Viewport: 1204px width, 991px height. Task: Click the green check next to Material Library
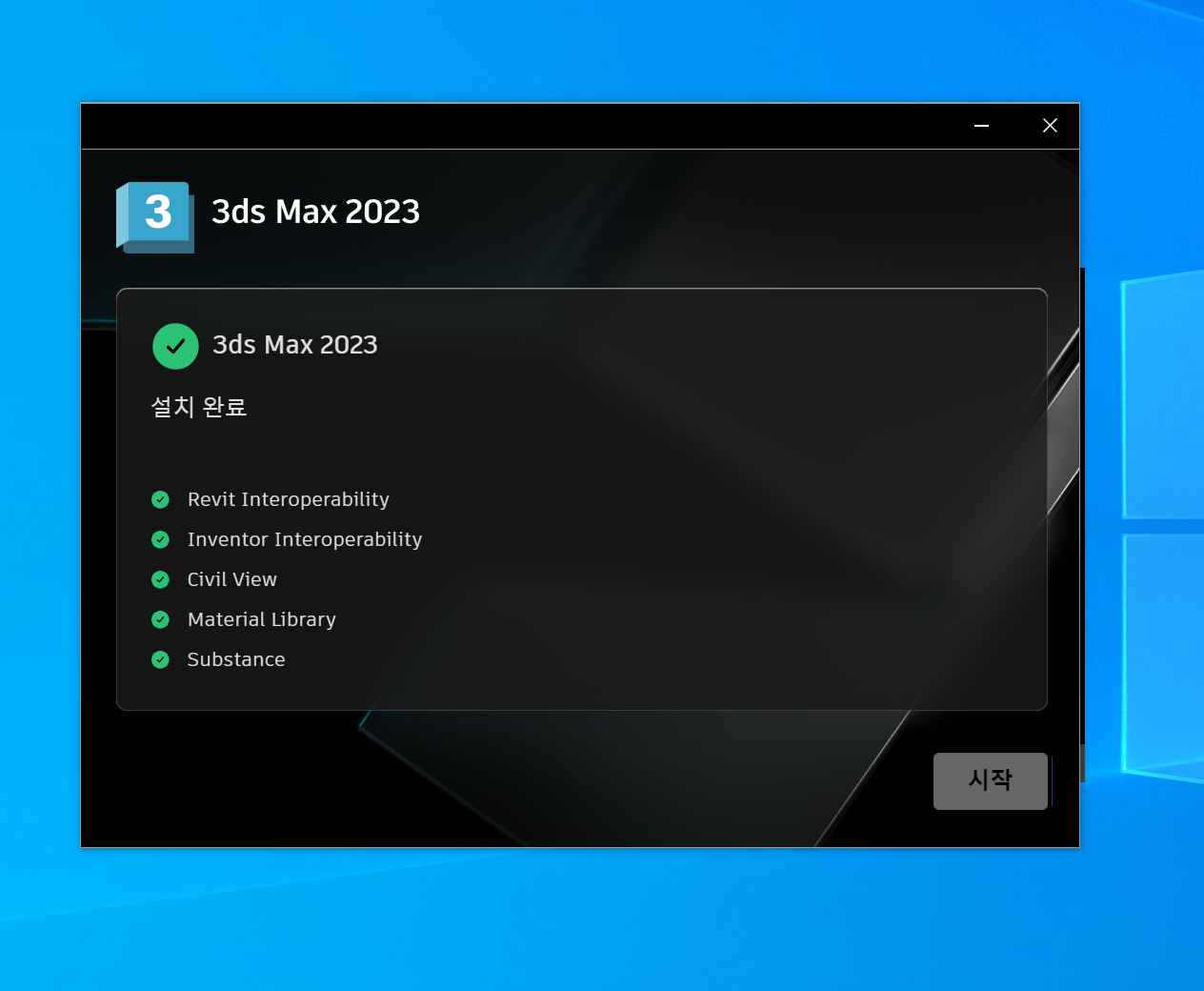(160, 619)
